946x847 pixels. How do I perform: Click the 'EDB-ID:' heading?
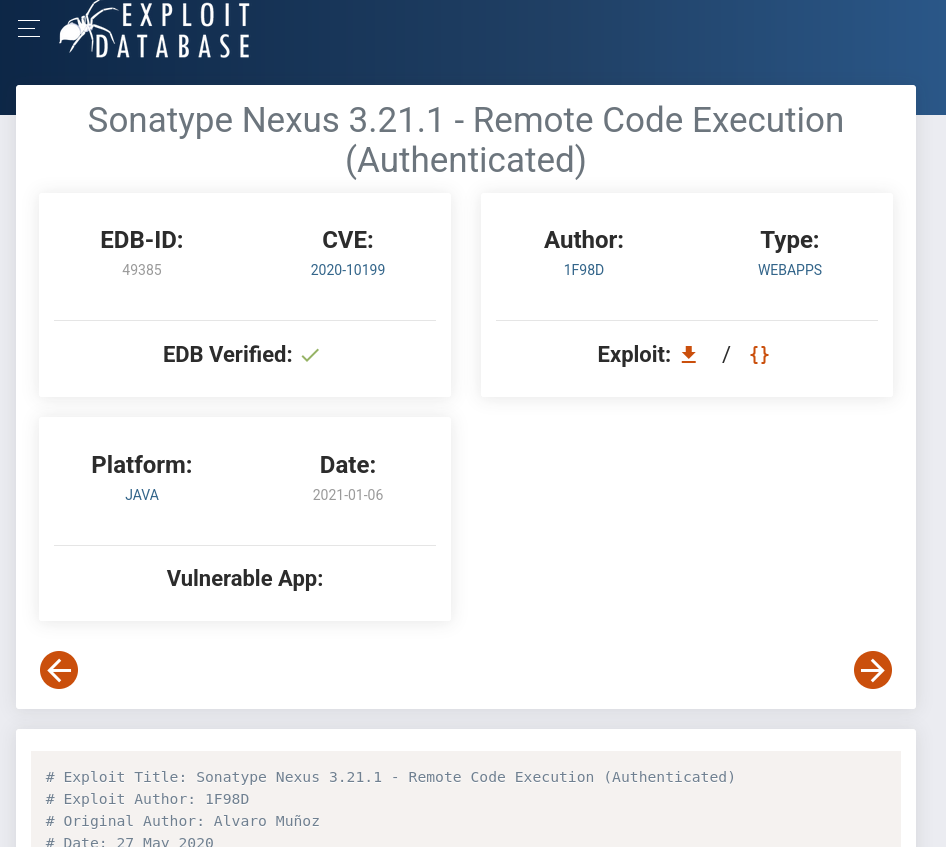[142, 240]
